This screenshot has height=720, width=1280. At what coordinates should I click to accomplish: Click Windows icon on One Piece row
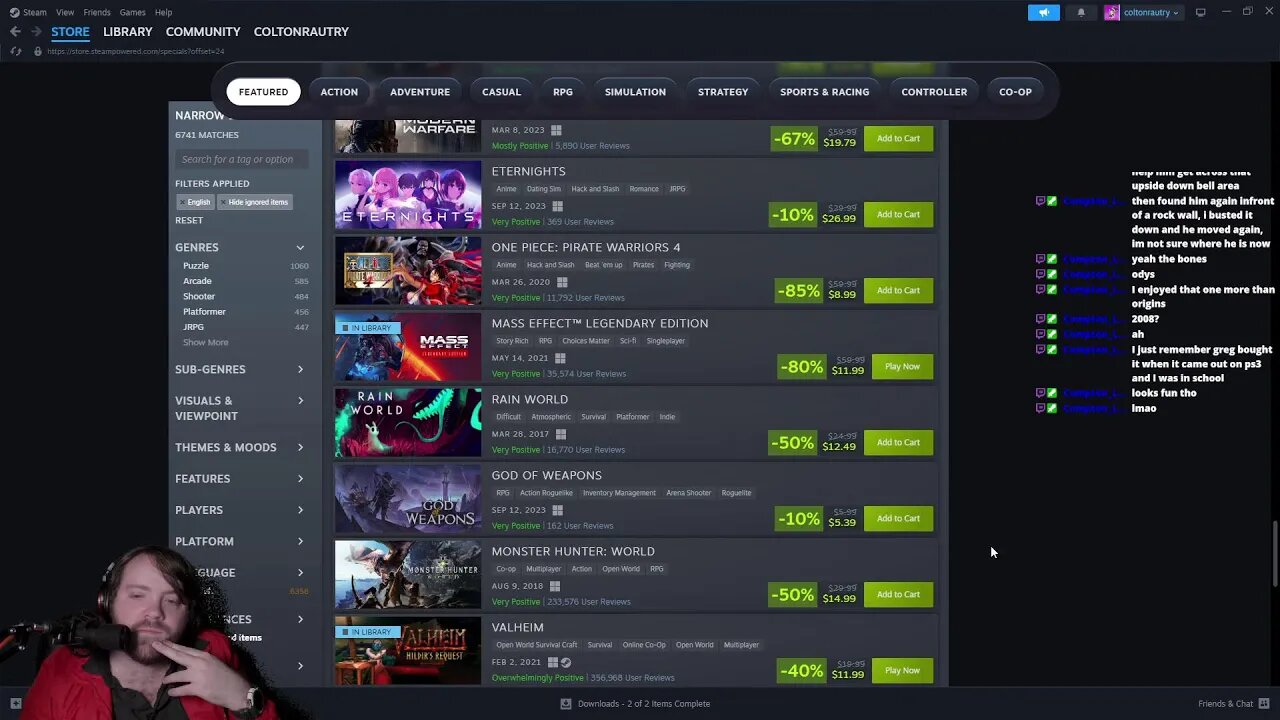click(562, 282)
